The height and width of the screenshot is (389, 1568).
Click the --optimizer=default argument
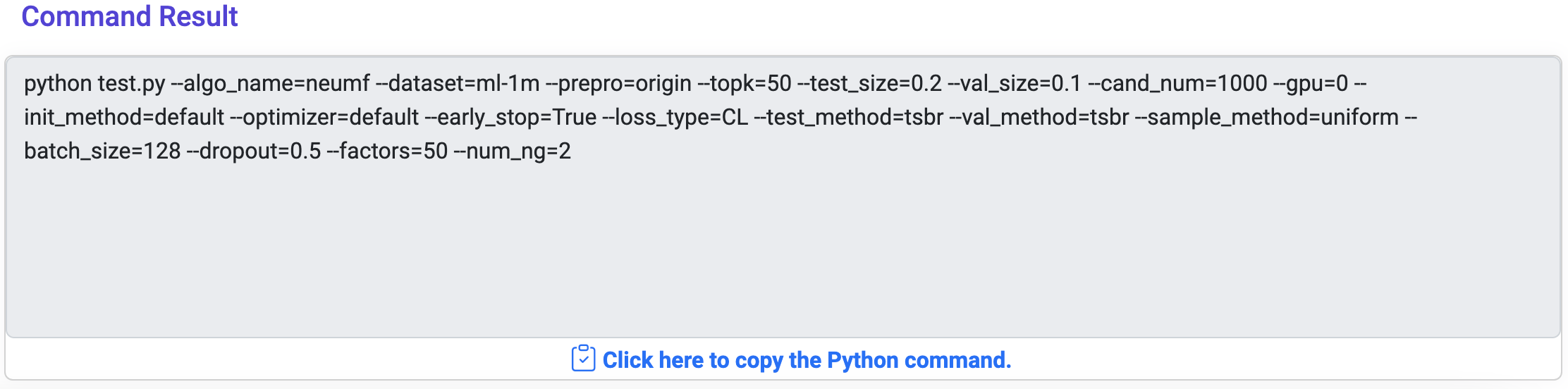(x=324, y=118)
